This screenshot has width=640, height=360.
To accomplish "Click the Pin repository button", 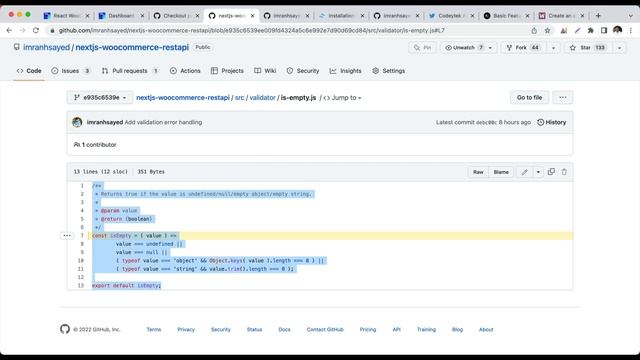I will (x=422, y=48).
